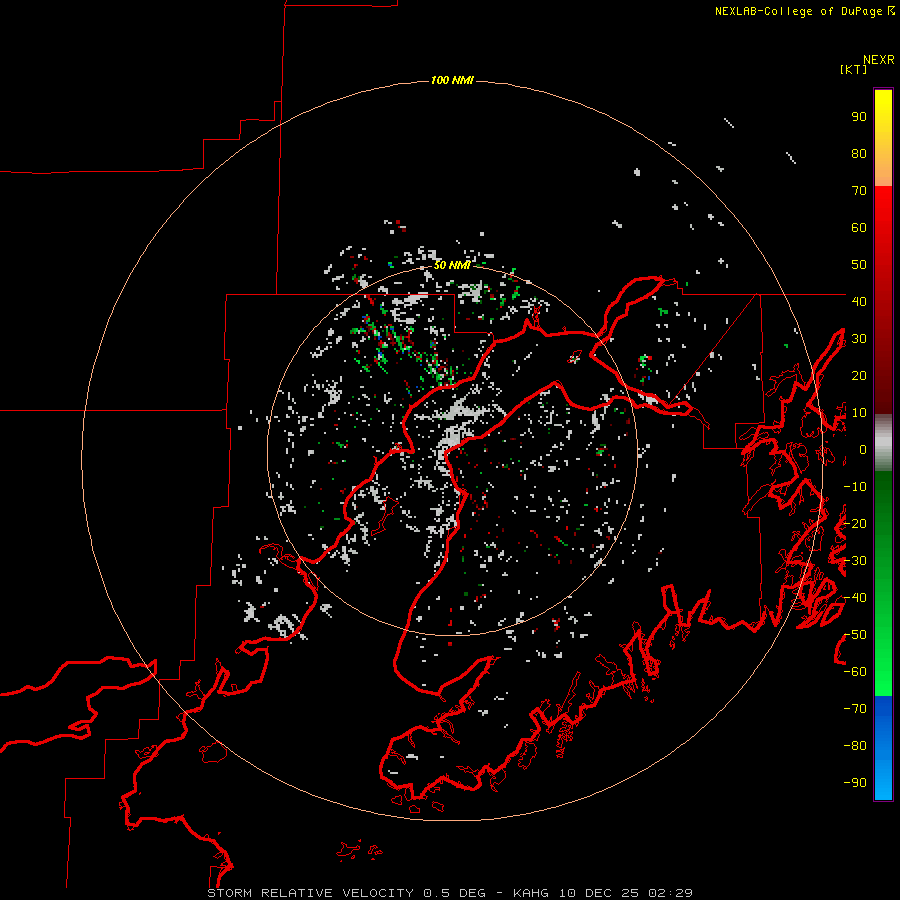Click the gray zero-velocity segment of the color bar
The width and height of the screenshot is (900, 900).
tap(883, 443)
